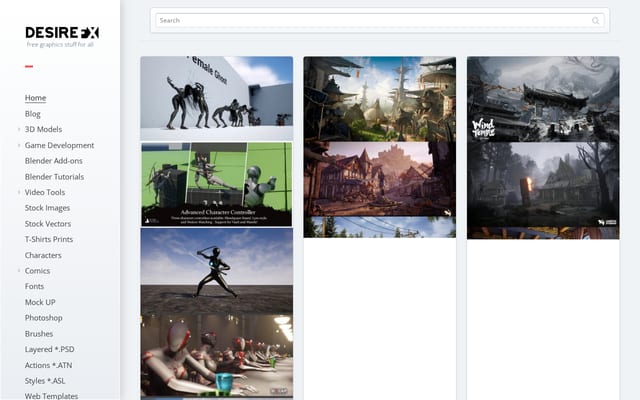Select the Video Tools link
Viewport: 640px width, 400px height.
click(45, 192)
